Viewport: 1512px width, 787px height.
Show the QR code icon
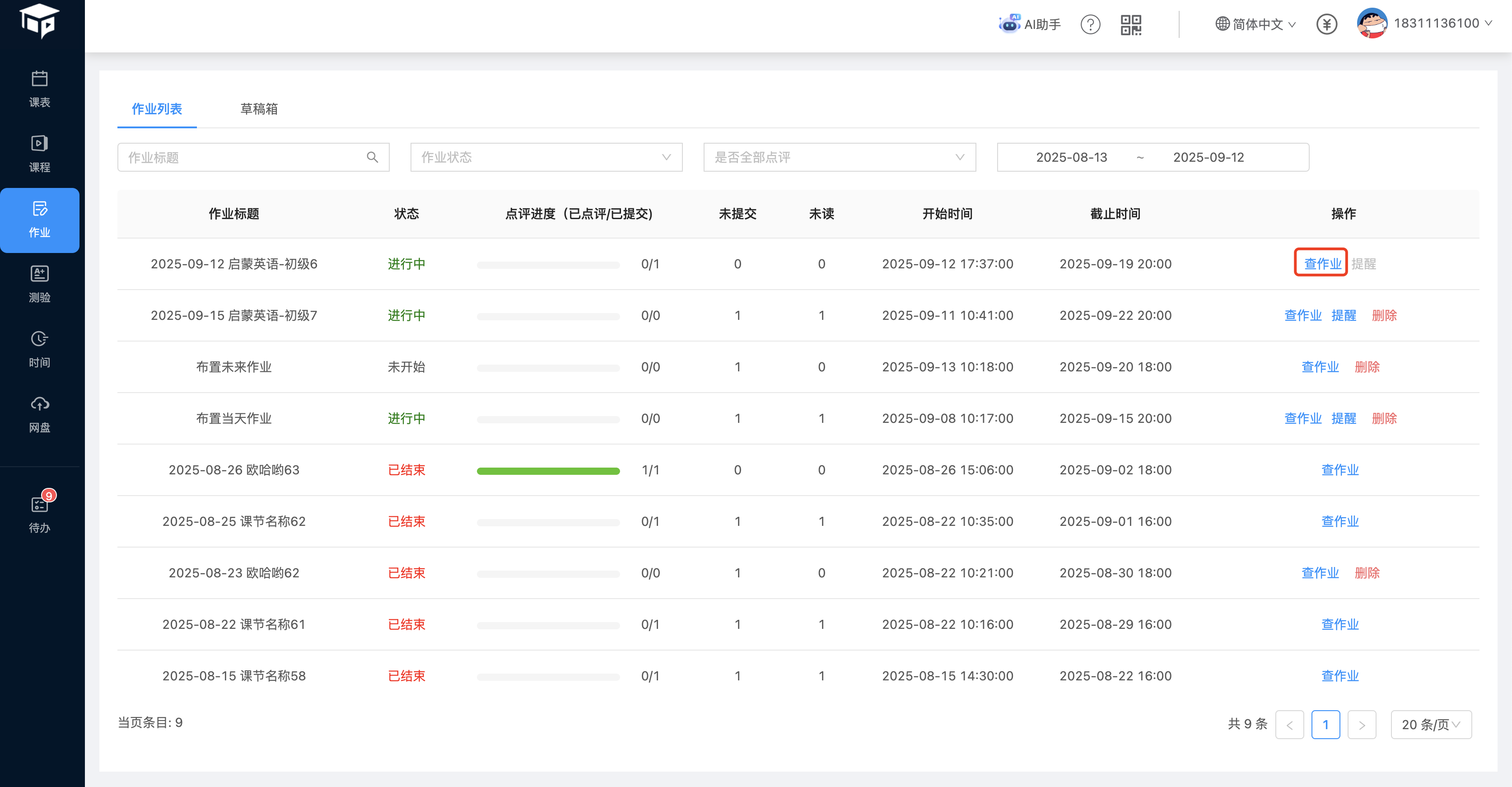click(1130, 25)
